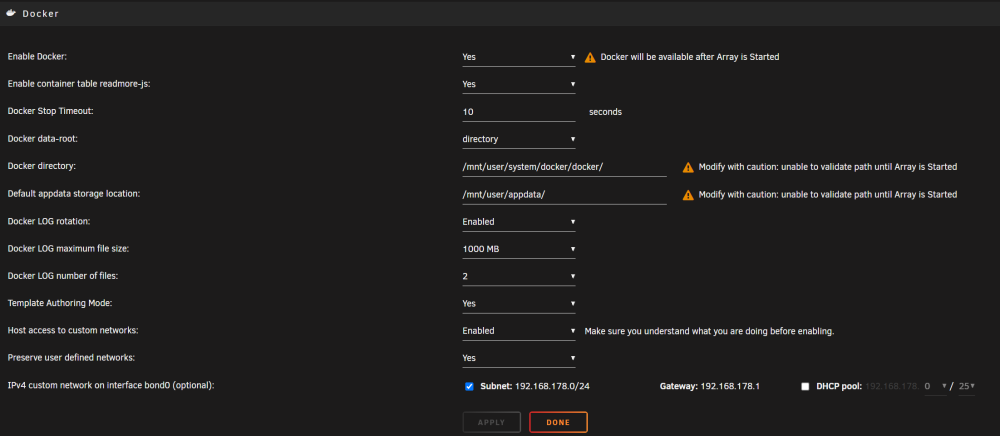Open the Enable Docker dropdown

518,57
